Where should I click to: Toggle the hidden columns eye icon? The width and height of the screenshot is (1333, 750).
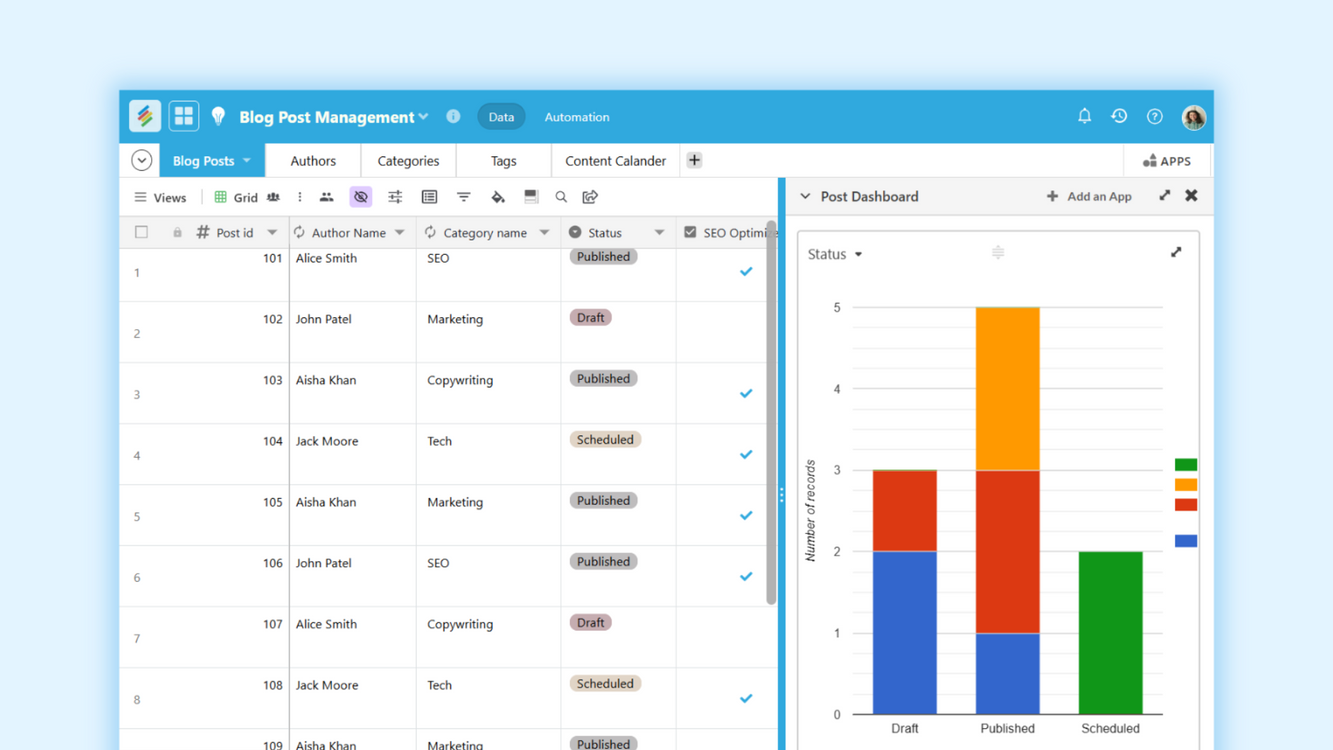point(361,197)
